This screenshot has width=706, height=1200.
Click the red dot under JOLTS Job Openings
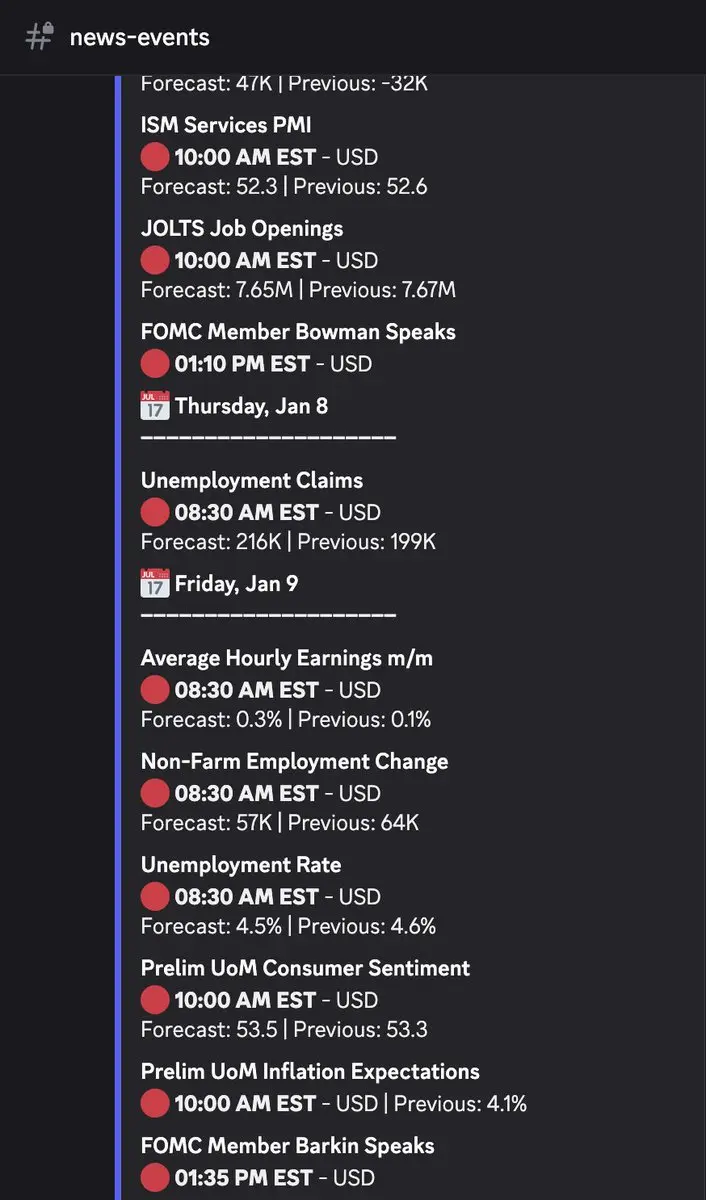coord(155,260)
